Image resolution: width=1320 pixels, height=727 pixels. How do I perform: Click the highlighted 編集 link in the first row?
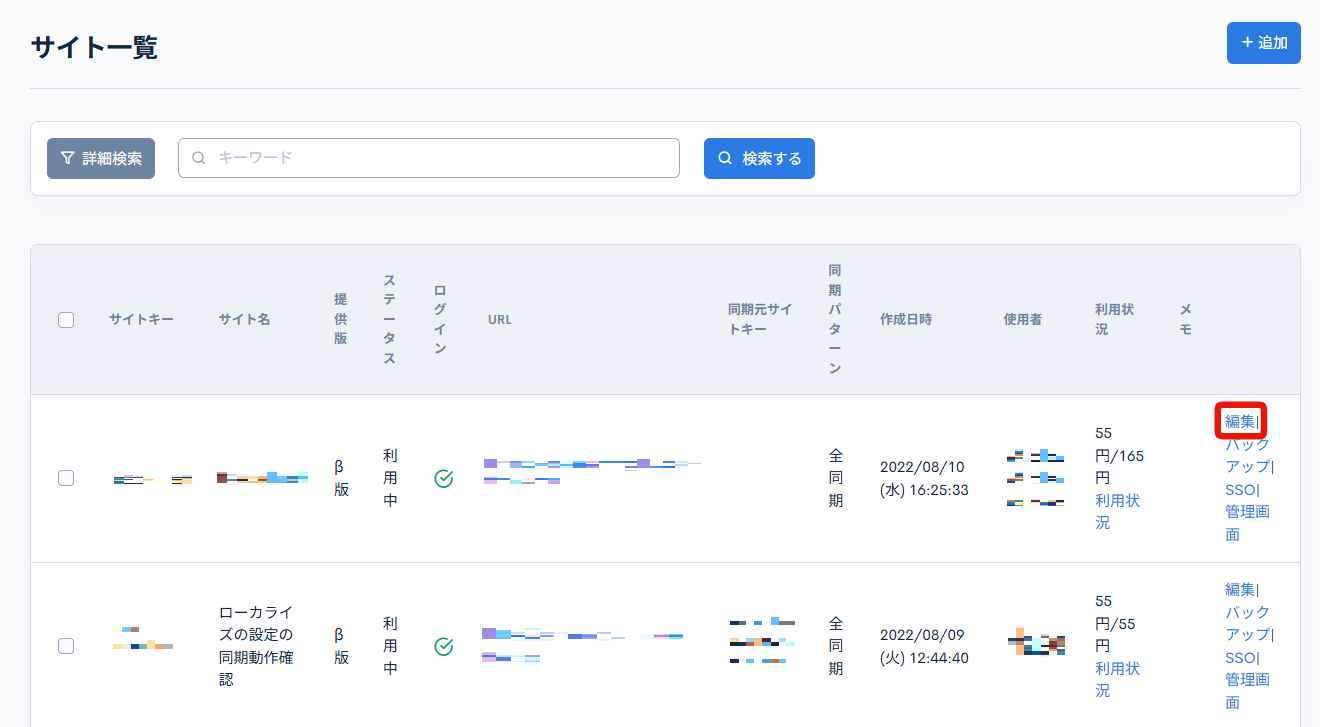click(x=1239, y=421)
